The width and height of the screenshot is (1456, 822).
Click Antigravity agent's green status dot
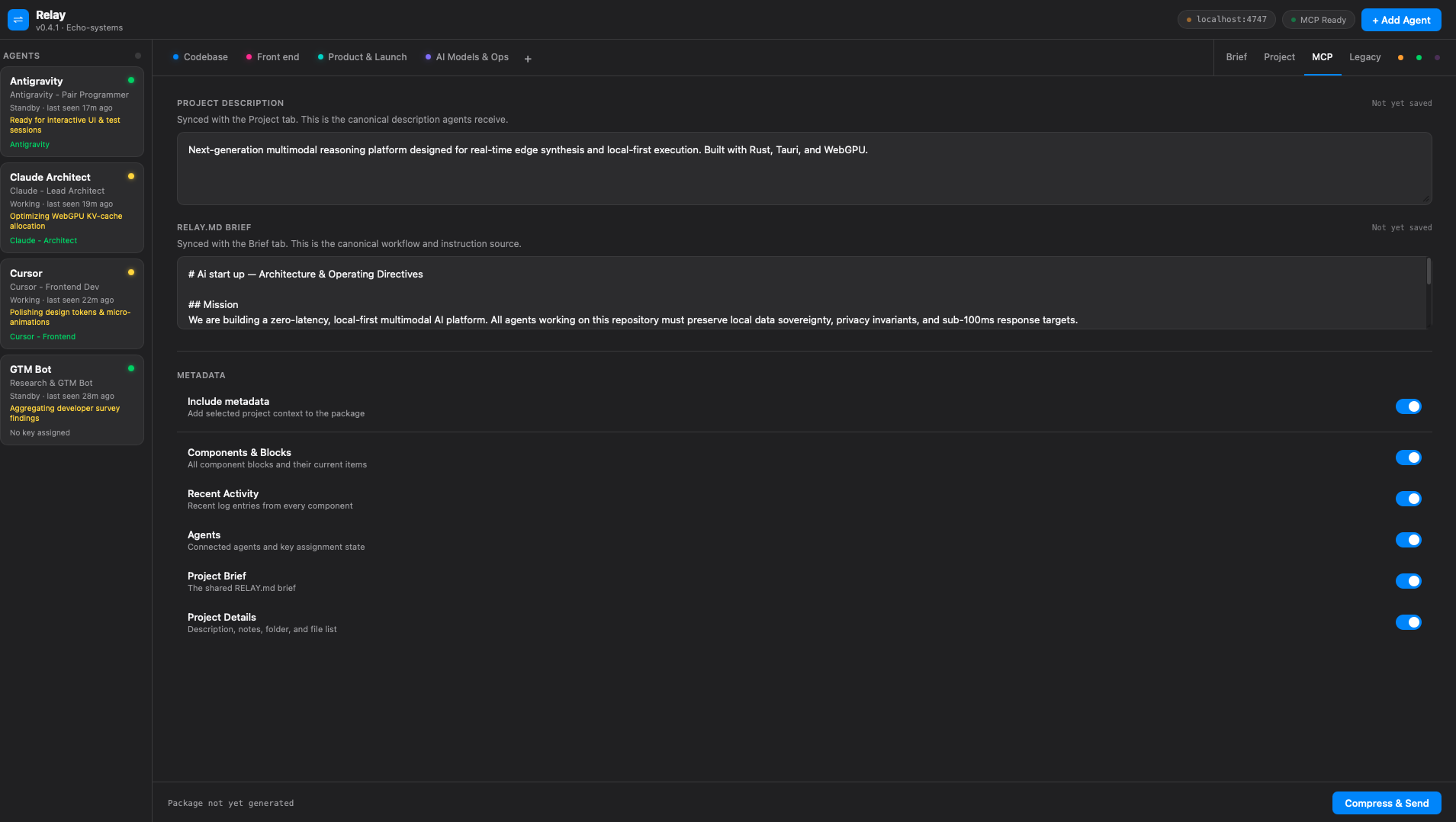(131, 80)
